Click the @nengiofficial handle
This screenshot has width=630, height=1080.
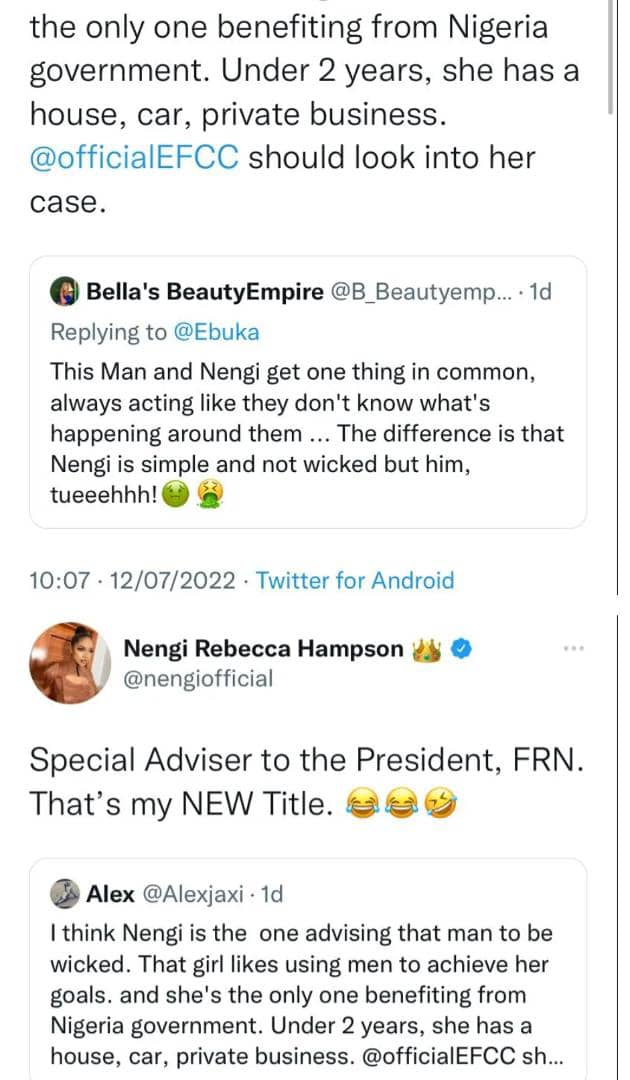tap(197, 679)
